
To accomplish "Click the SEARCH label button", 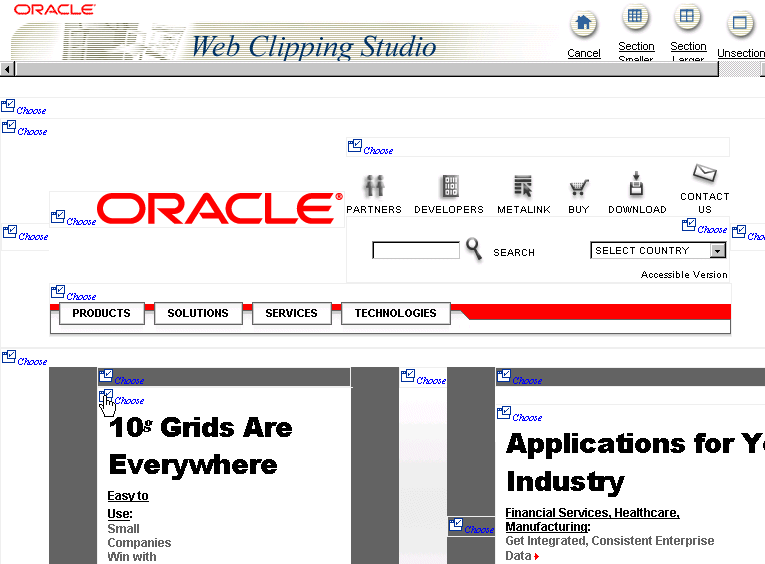I will pyautogui.click(x=514, y=253).
